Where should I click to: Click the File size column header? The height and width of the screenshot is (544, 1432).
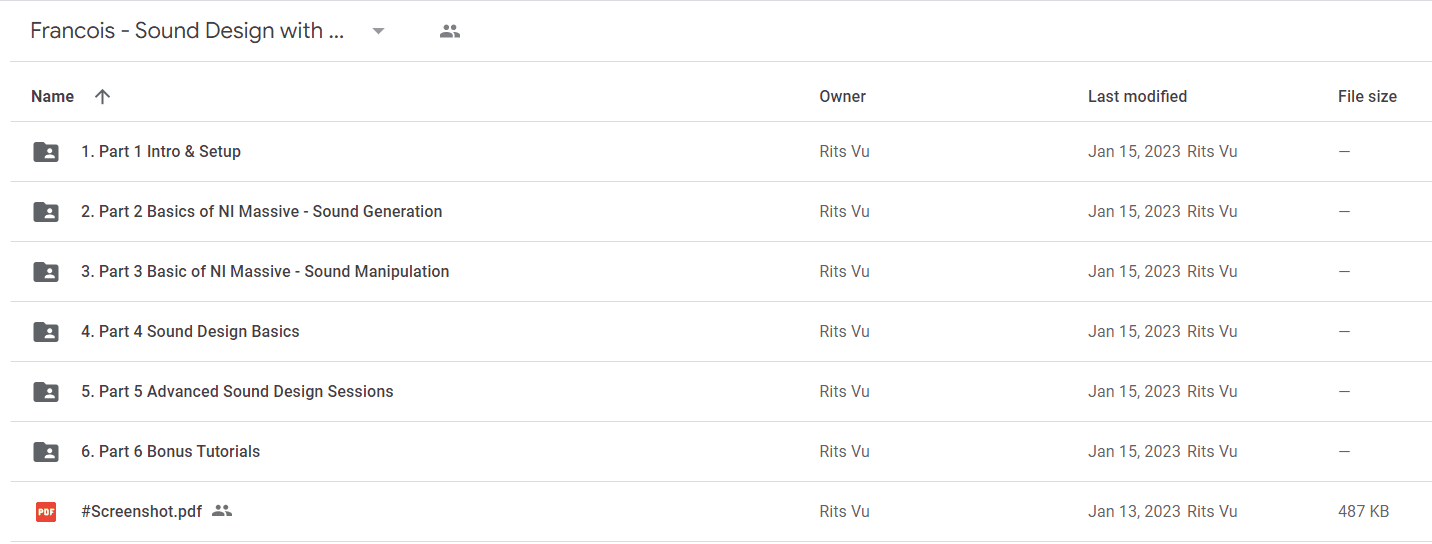tap(1367, 97)
